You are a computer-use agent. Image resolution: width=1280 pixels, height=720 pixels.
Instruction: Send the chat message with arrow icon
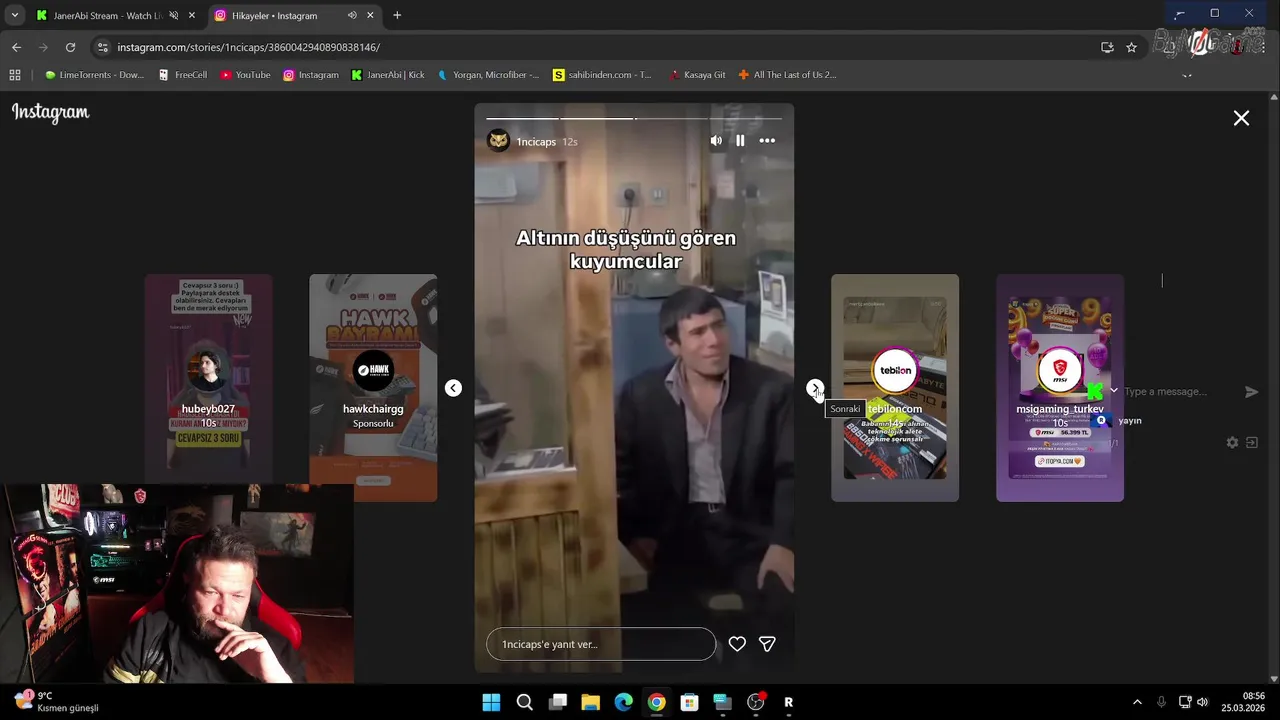(1251, 392)
